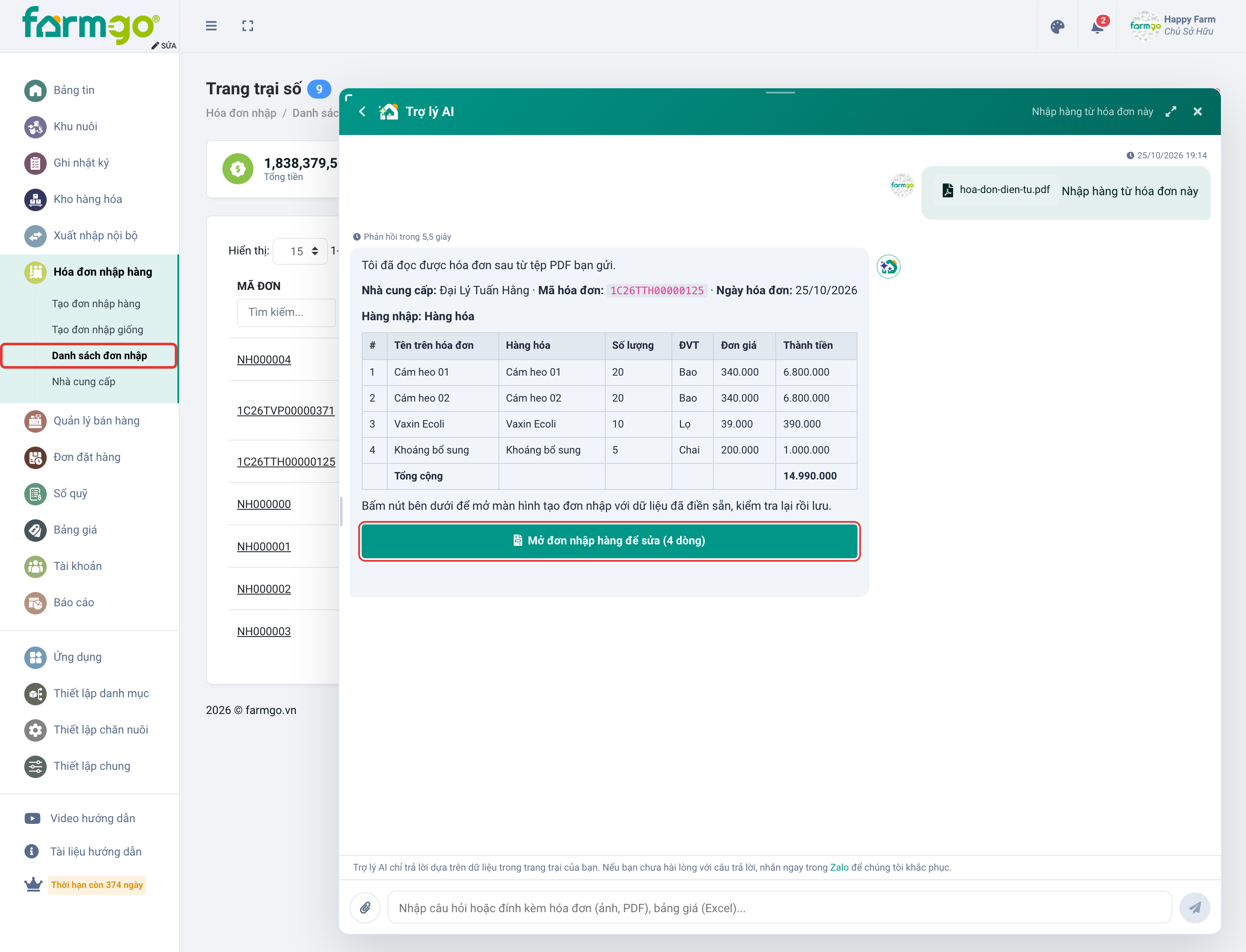Open notifications bell with 2 badge
Viewport: 1246px width, 952px height.
(x=1098, y=26)
